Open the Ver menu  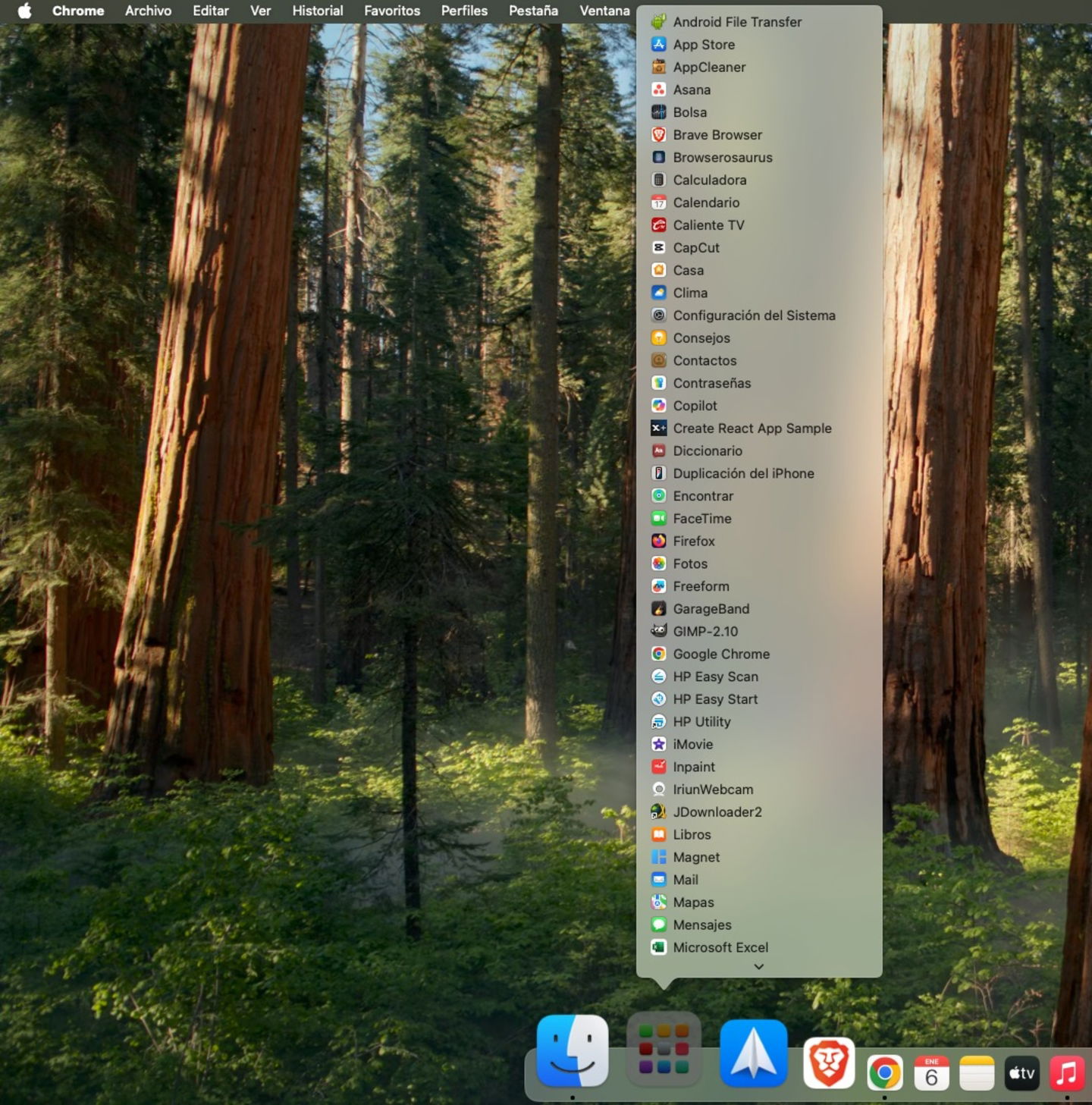(260, 11)
